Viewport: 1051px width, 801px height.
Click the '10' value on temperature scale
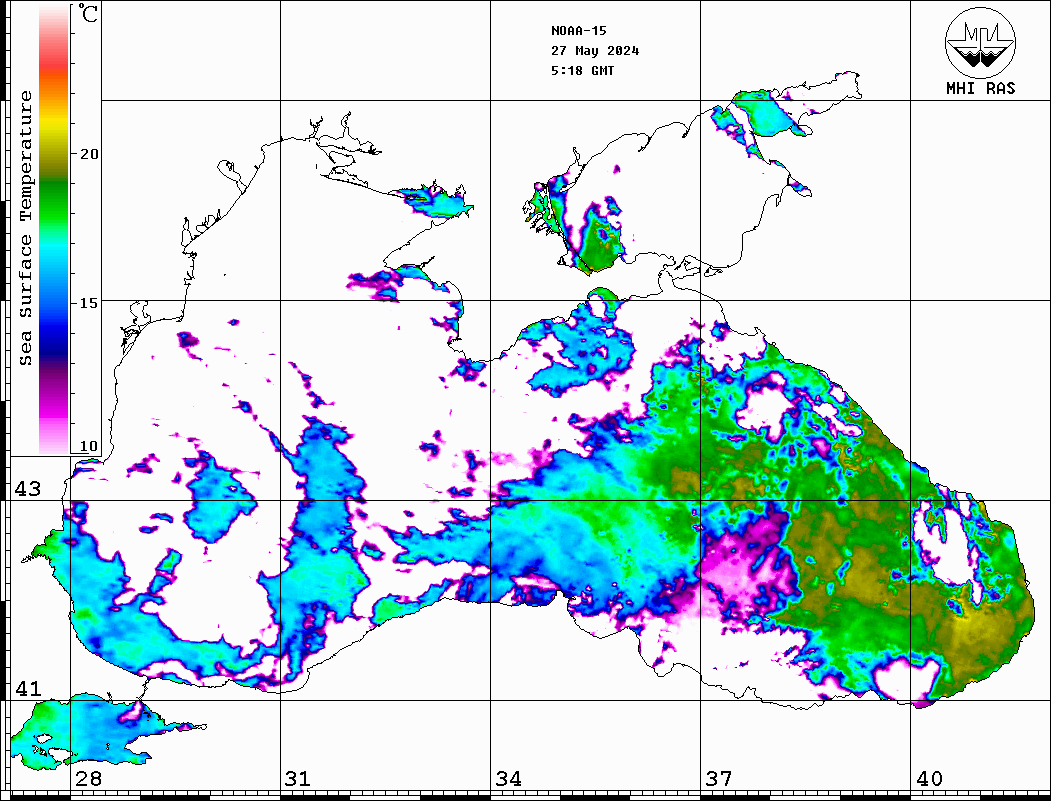coord(88,446)
